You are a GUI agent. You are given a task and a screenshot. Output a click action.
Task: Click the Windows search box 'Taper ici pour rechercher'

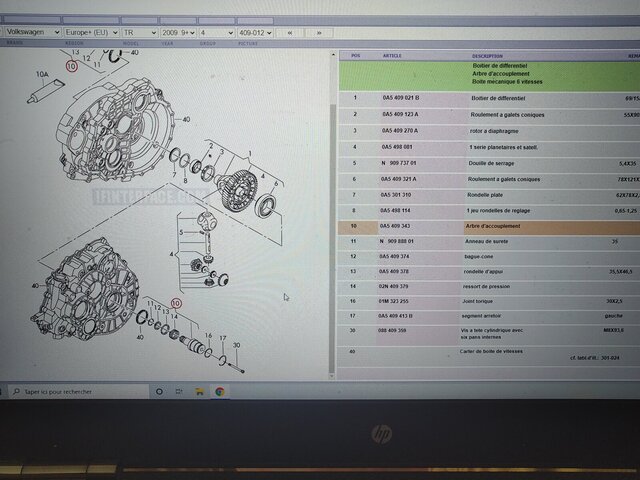78,391
